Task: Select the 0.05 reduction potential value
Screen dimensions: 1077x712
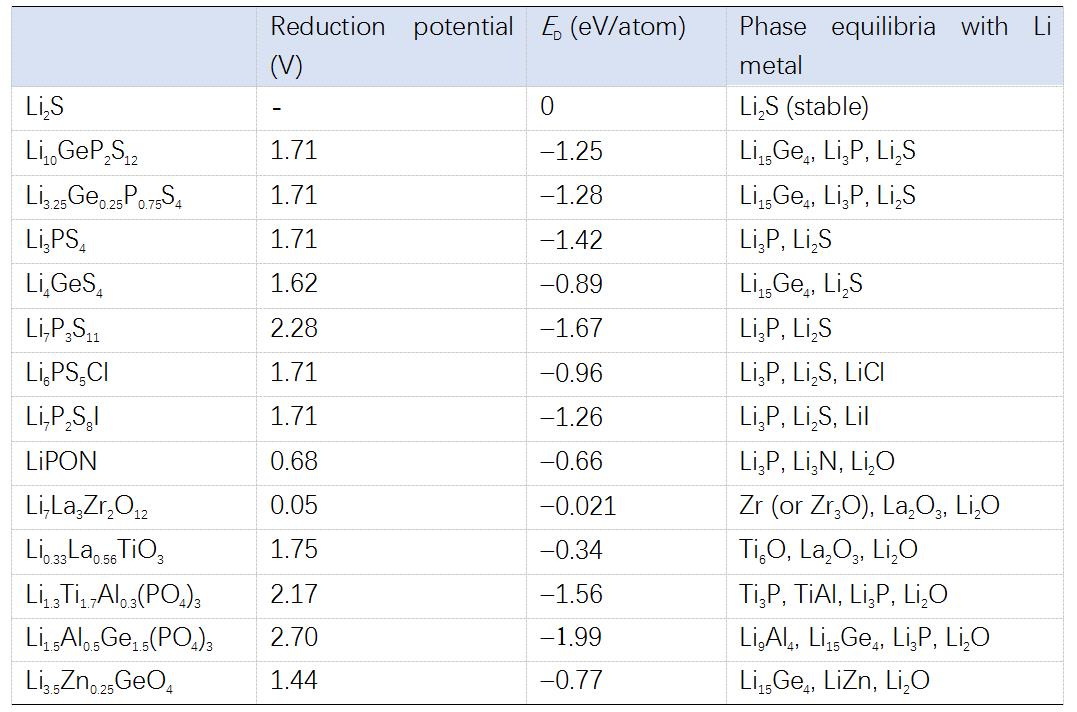Action: click(x=293, y=506)
